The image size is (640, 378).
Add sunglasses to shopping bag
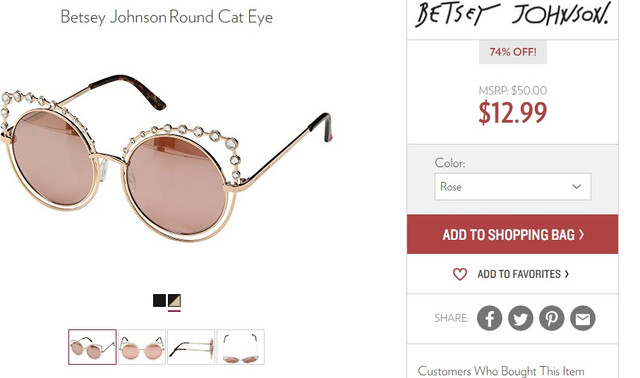(x=513, y=234)
